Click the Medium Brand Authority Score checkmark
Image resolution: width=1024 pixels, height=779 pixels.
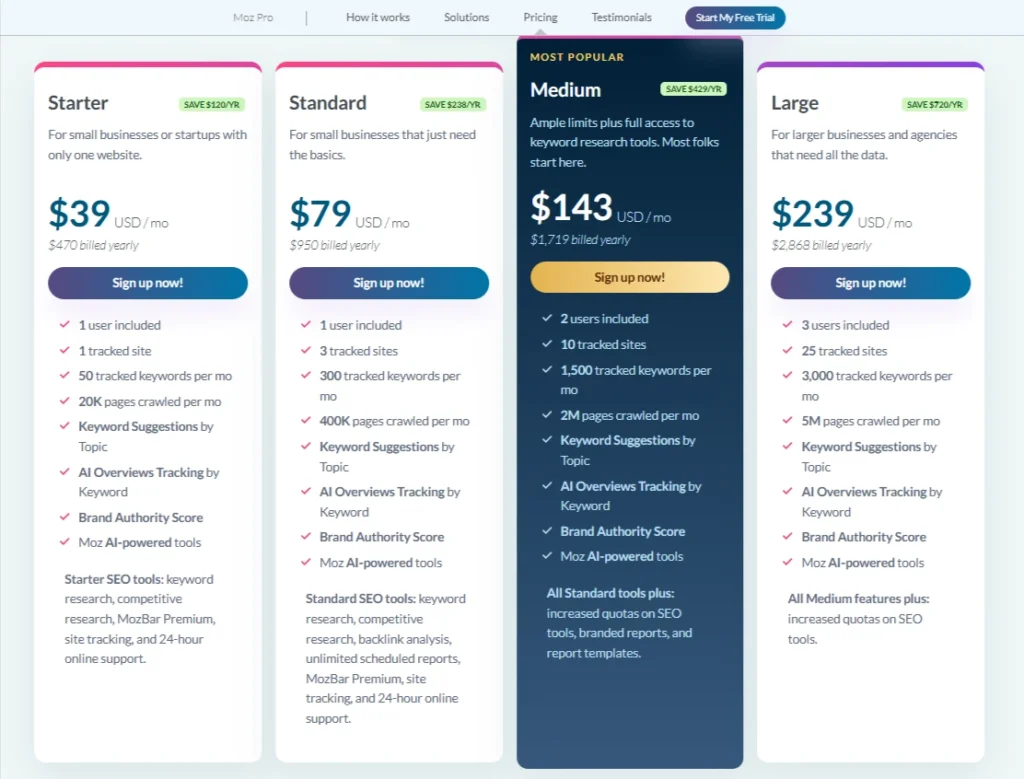coord(547,530)
